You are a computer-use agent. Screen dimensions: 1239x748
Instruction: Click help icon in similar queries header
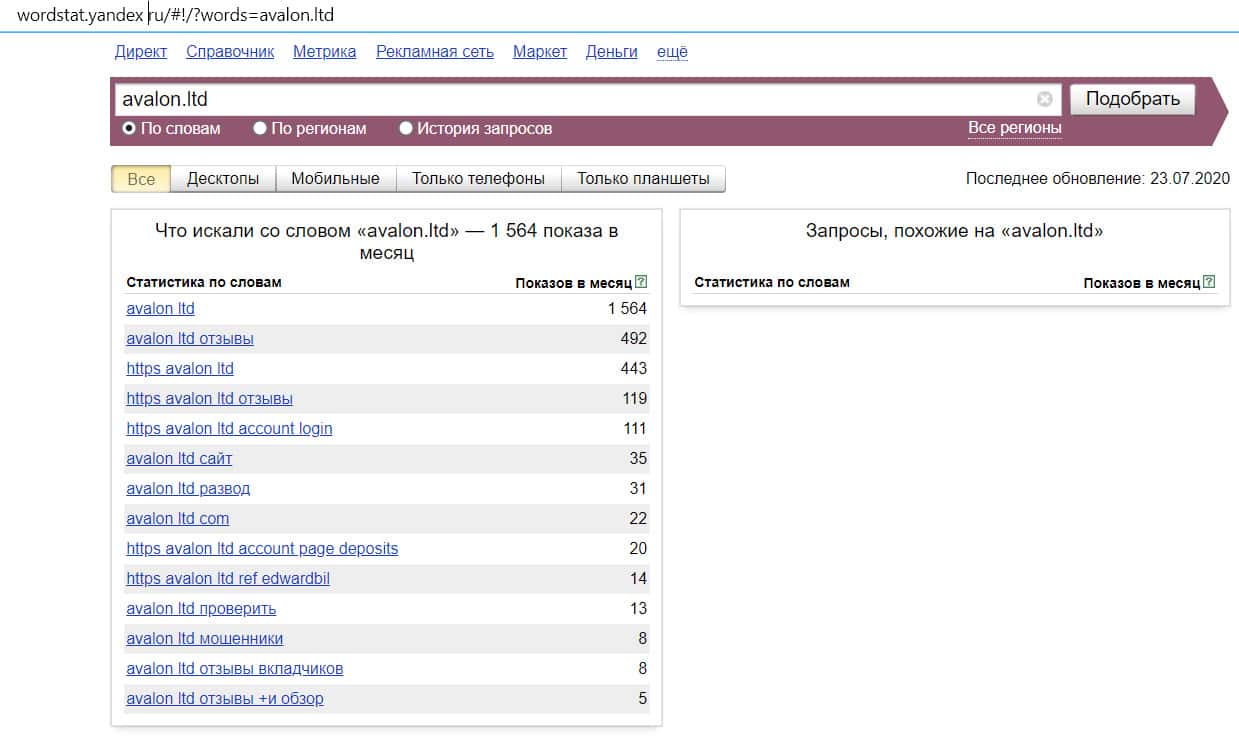click(1209, 282)
